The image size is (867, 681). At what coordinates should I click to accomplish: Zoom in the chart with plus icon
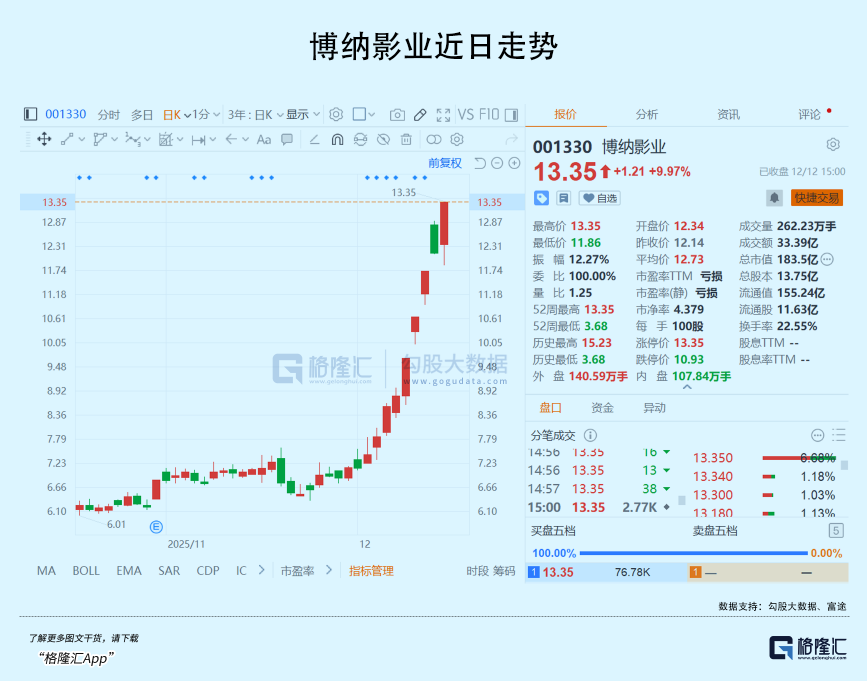coord(514,163)
